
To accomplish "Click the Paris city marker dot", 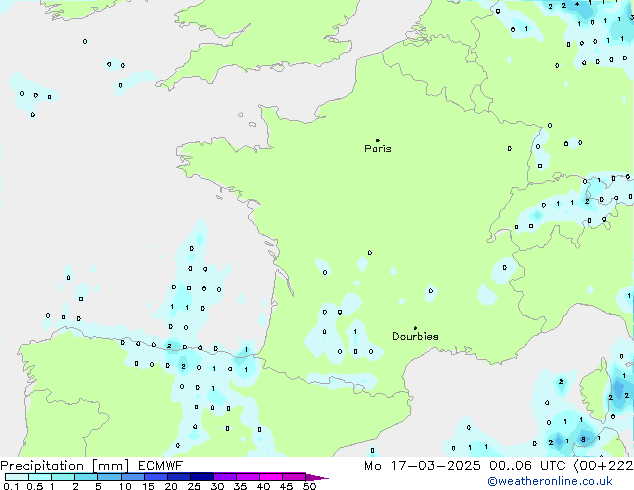I will pos(377,141).
